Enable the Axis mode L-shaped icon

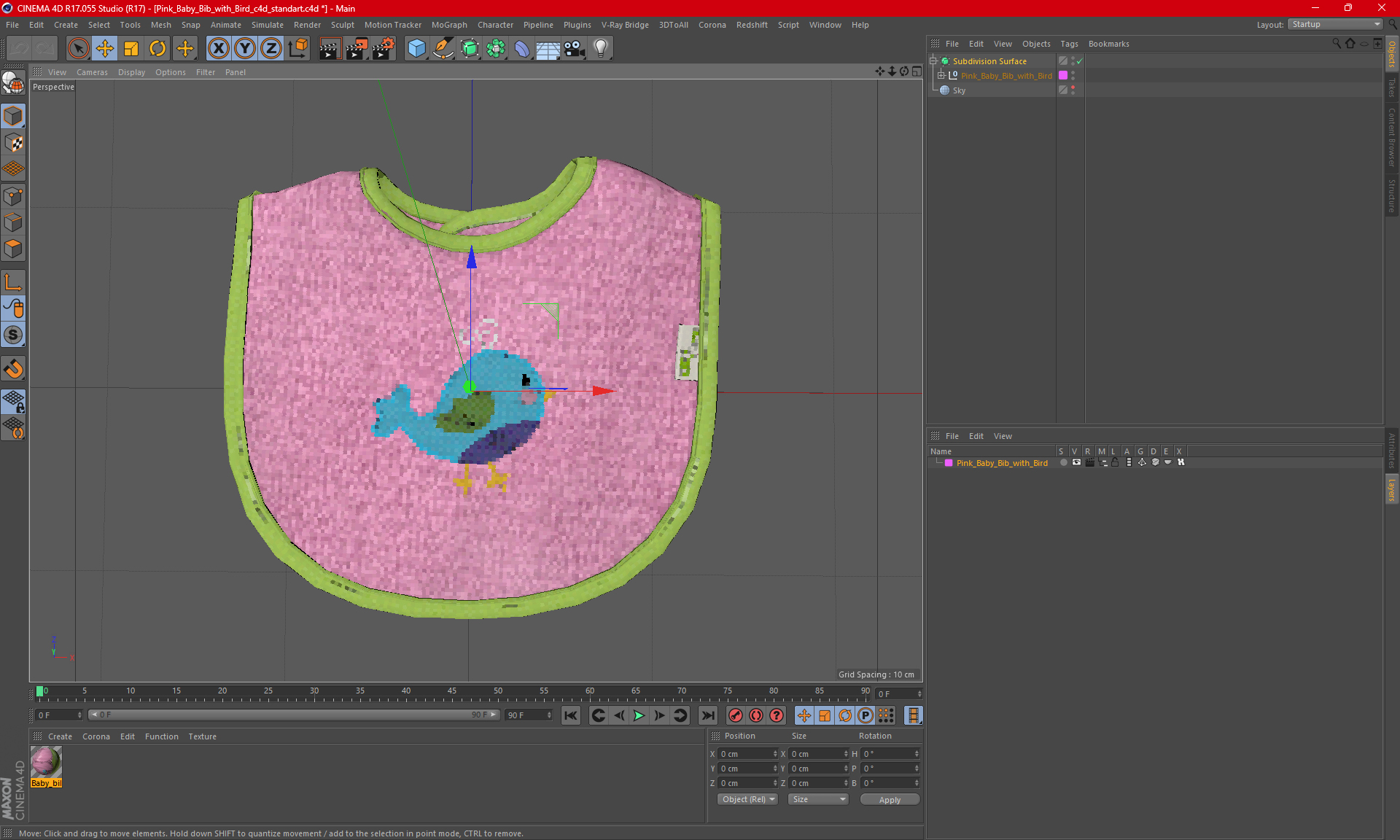pos(13,282)
